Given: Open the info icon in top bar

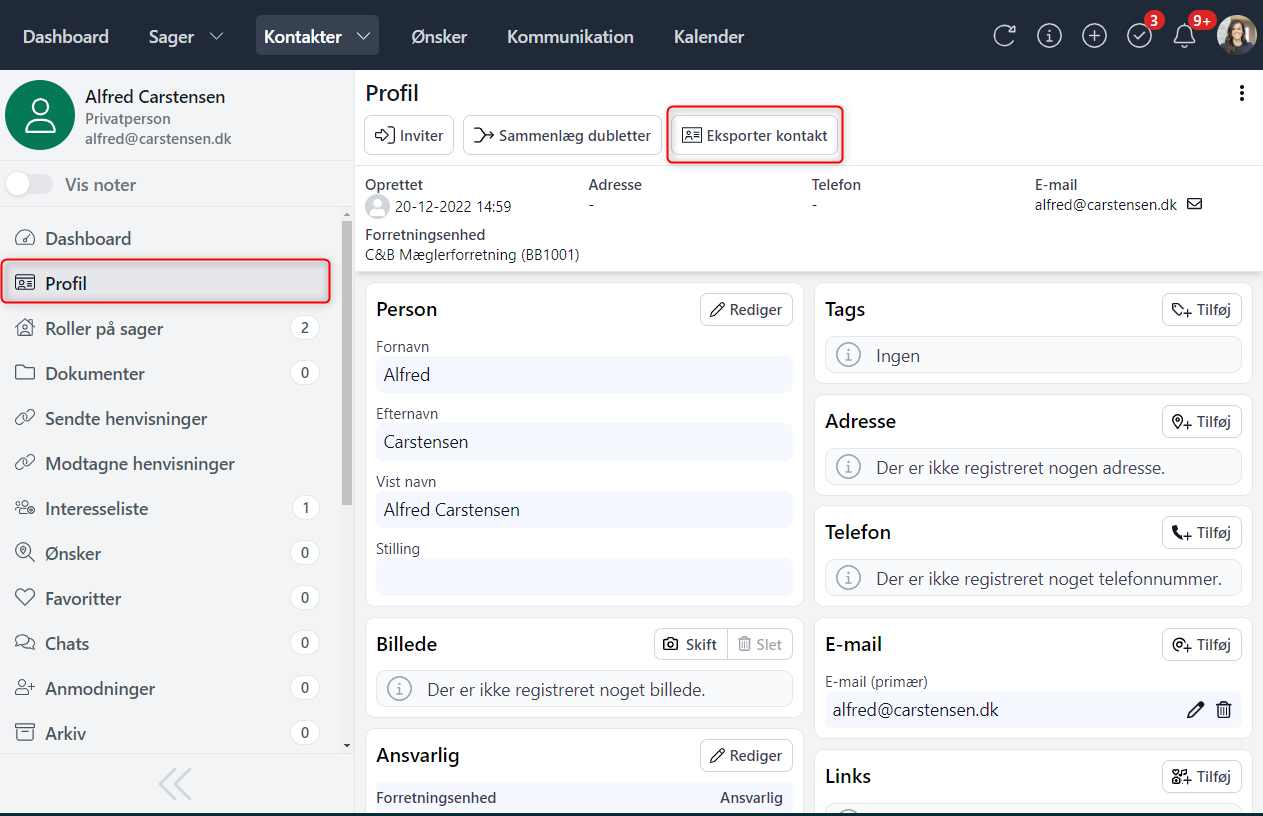Looking at the screenshot, I should click(x=1049, y=36).
